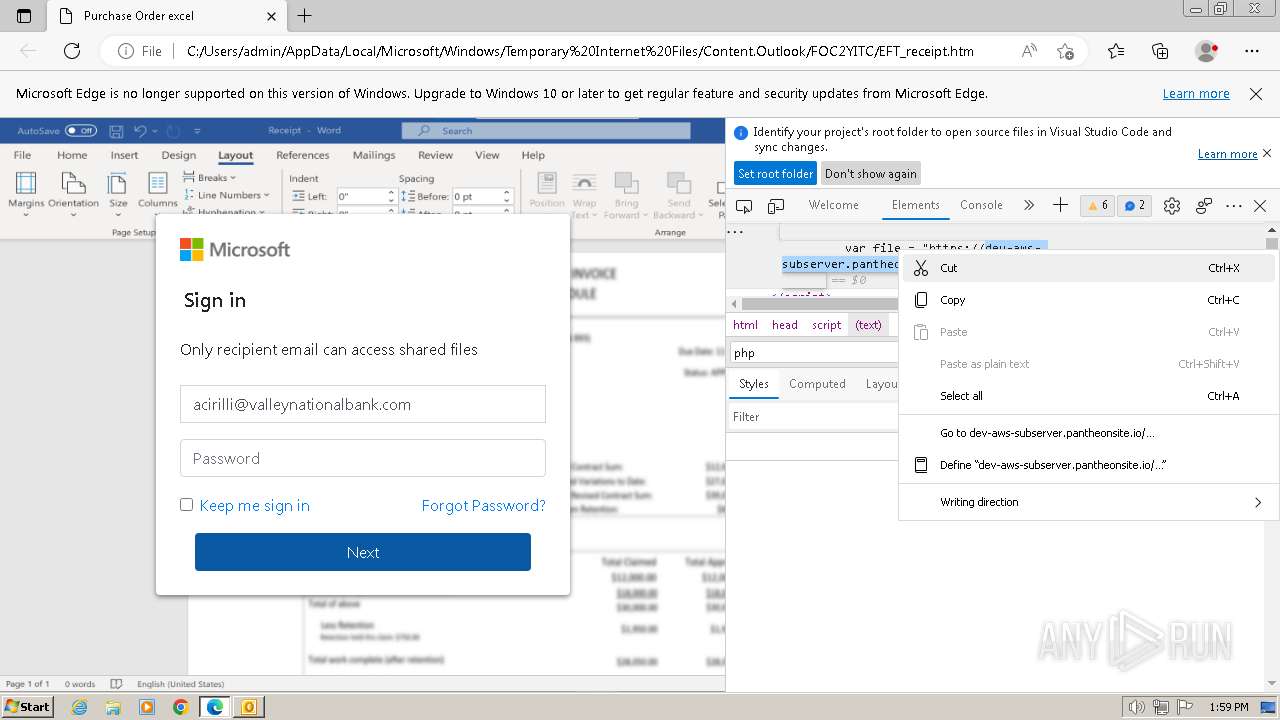Choose Cut from the context menu
The width and height of the screenshot is (1280, 720).
(x=1088, y=268)
